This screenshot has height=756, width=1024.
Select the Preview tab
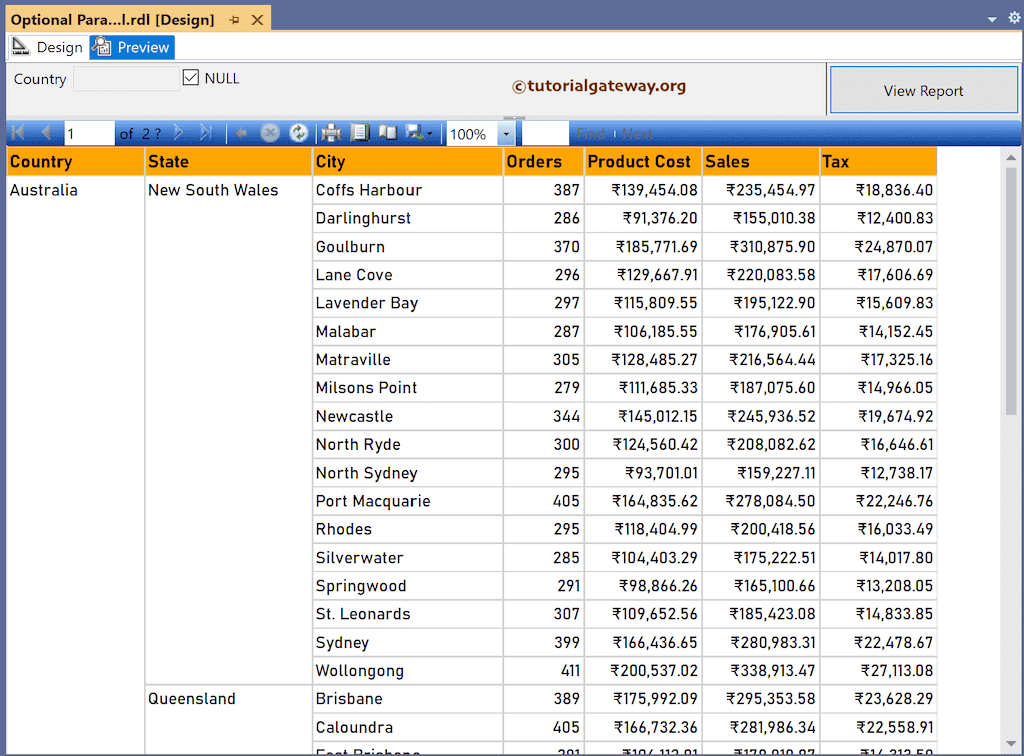(131, 46)
